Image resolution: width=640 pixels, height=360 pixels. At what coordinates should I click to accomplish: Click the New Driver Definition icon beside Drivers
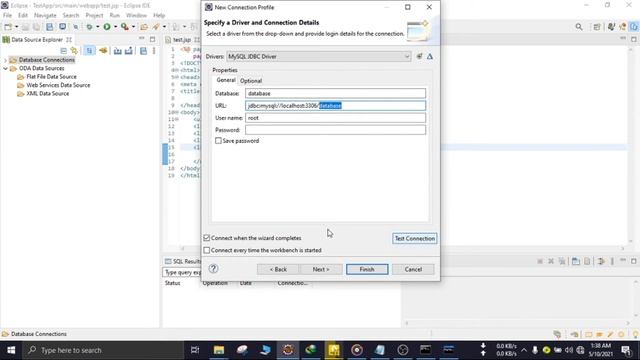(419, 56)
